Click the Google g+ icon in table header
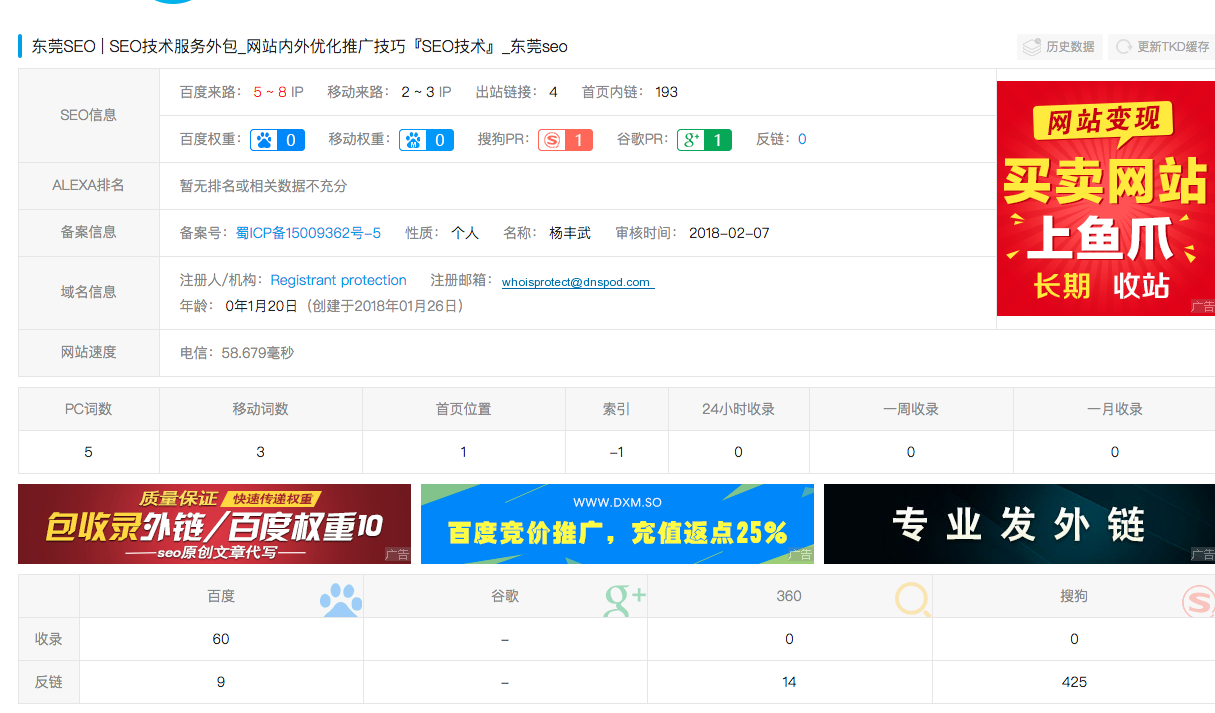The image size is (1215, 713). click(625, 600)
